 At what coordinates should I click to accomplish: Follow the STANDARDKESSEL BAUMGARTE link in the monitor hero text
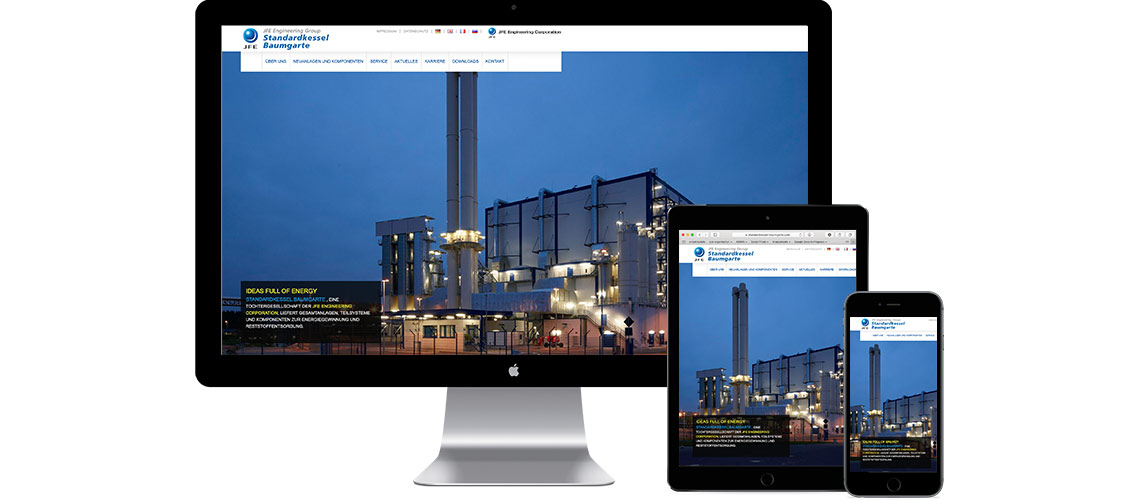point(285,299)
